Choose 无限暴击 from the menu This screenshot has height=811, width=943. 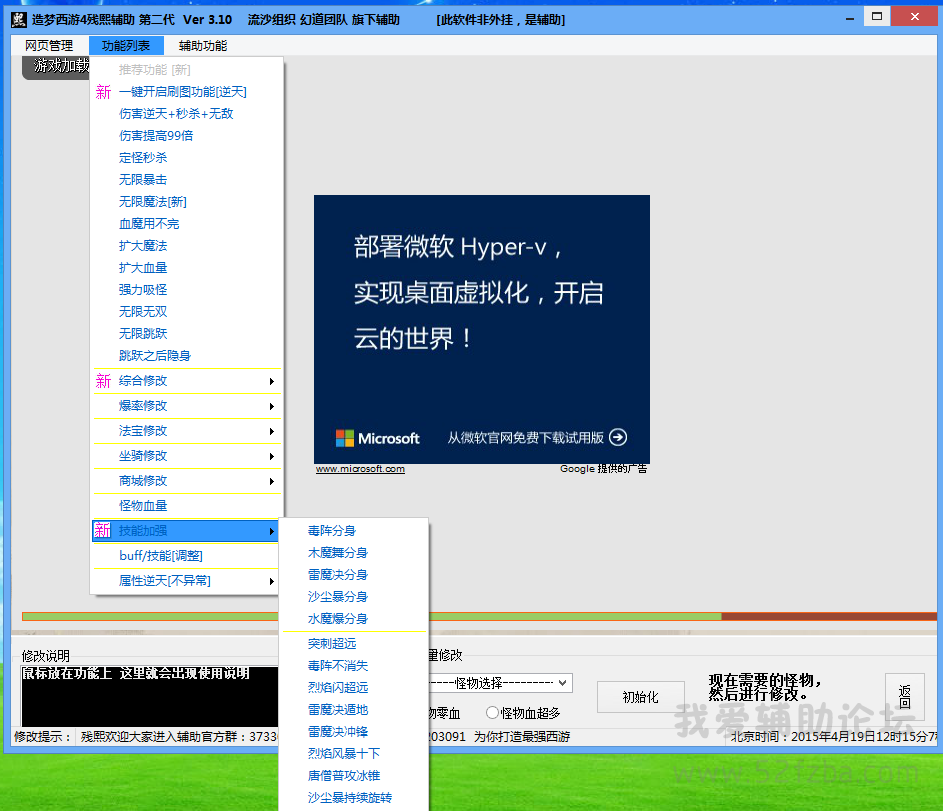[x=186, y=180]
